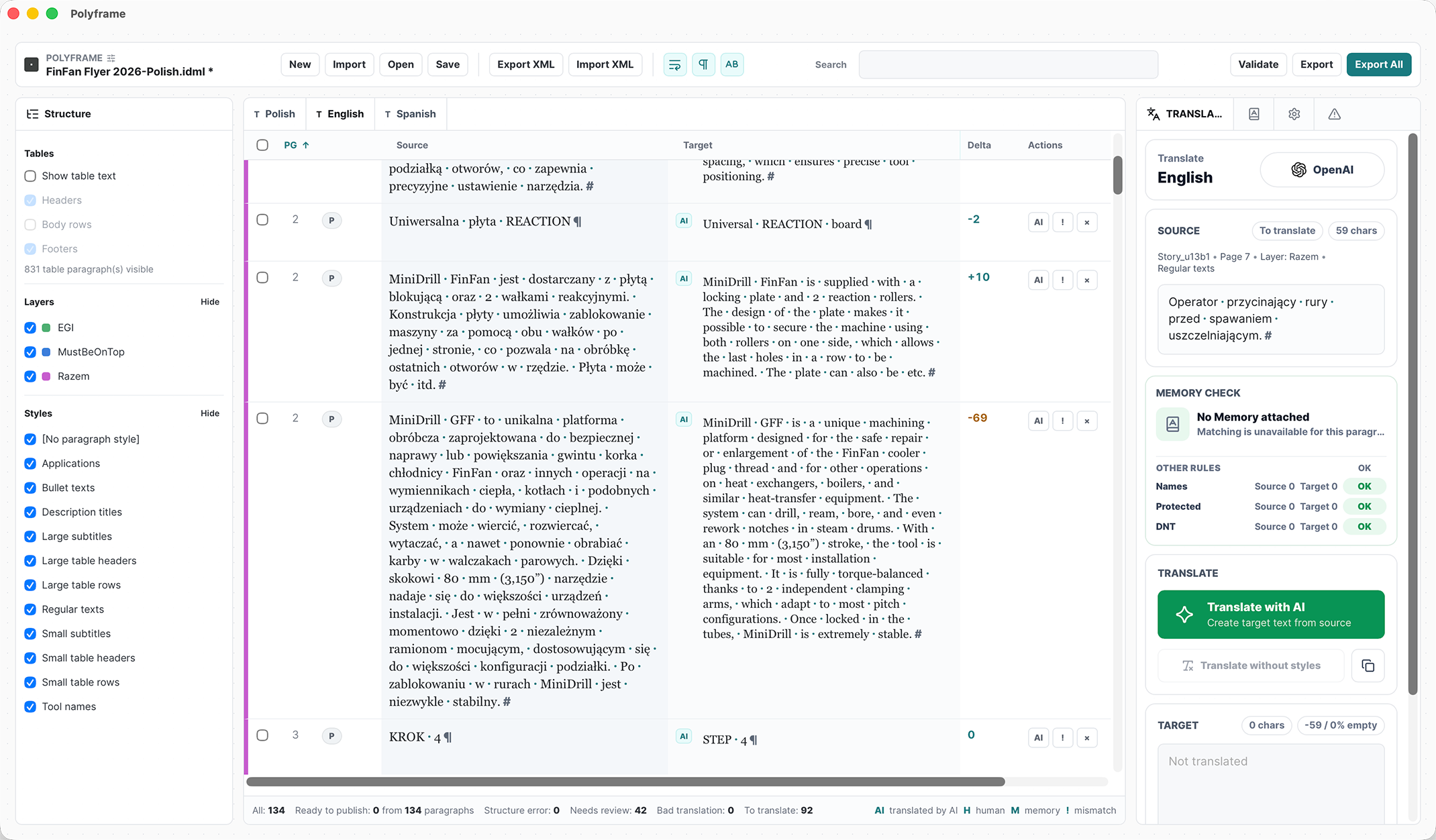Click the New button
The height and width of the screenshot is (840, 1436).
click(x=300, y=64)
